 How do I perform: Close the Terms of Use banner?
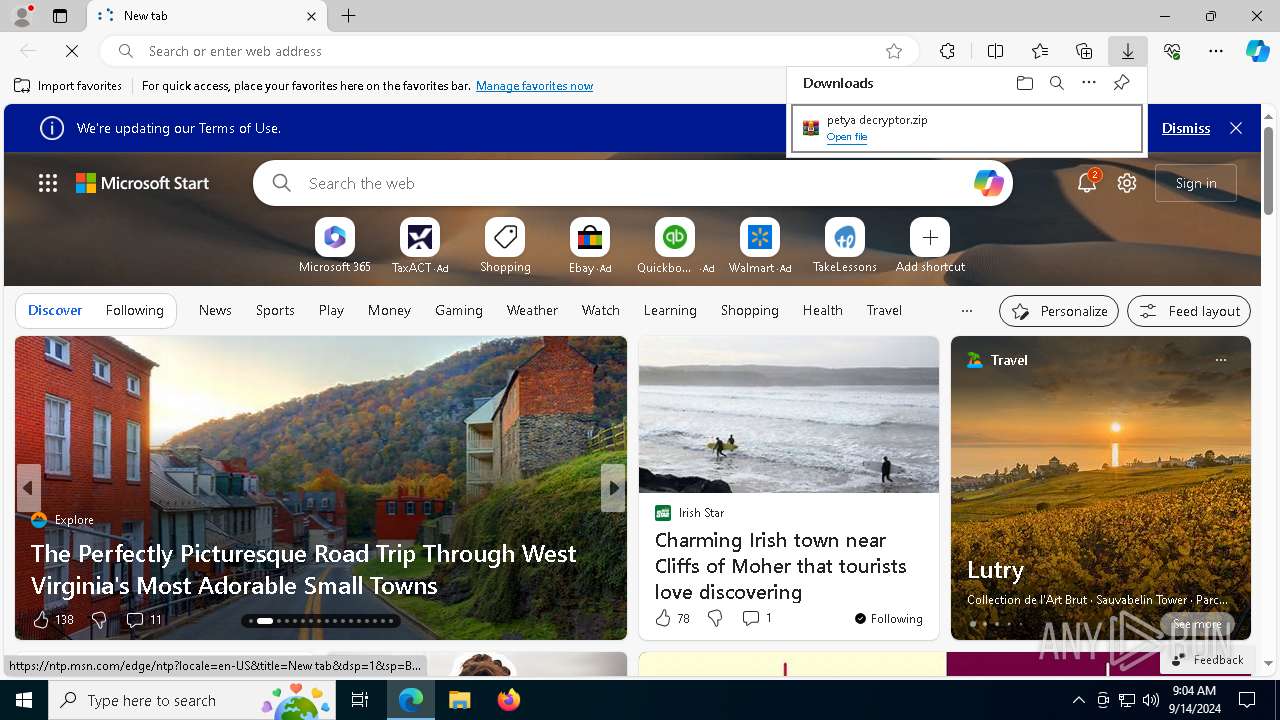pyautogui.click(x=1236, y=128)
